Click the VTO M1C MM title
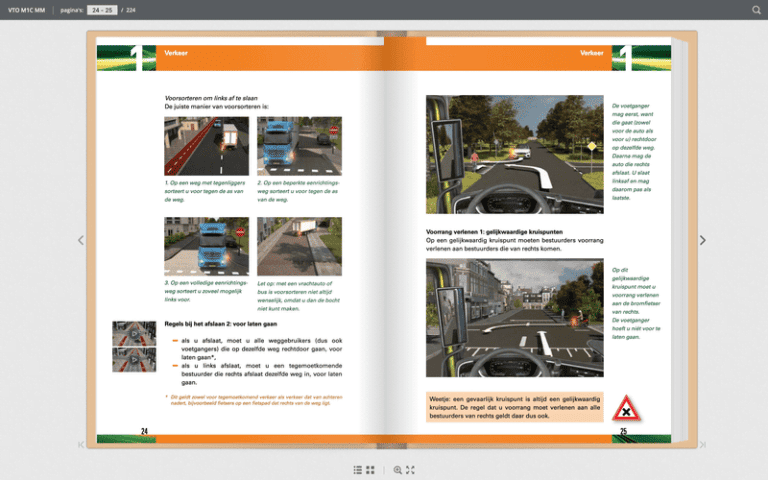 26,10
